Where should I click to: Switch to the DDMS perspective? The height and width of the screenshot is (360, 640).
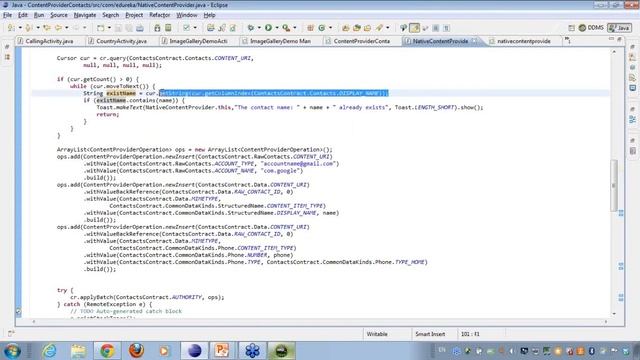591,28
